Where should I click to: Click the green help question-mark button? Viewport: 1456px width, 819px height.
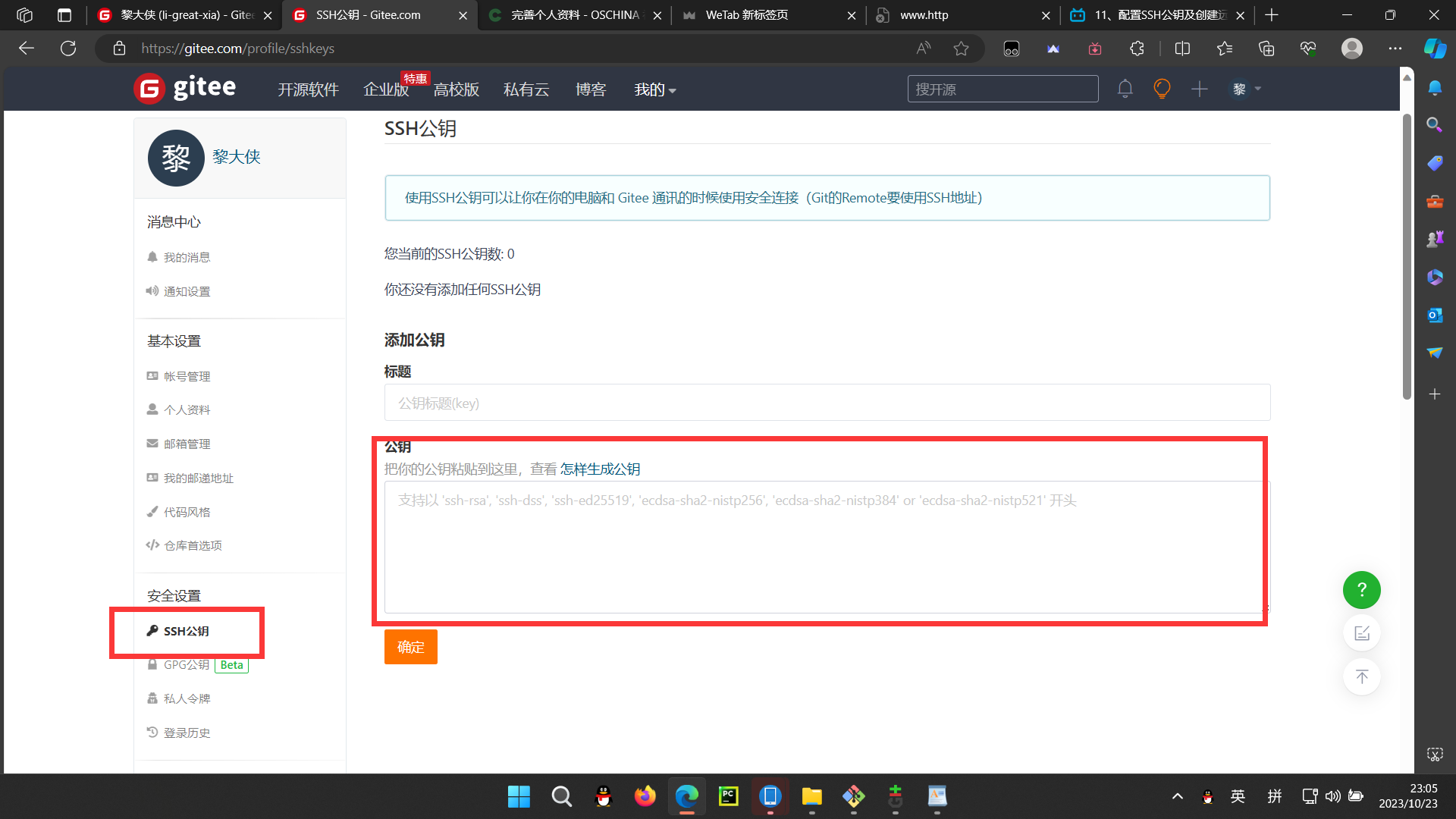pos(1361,590)
